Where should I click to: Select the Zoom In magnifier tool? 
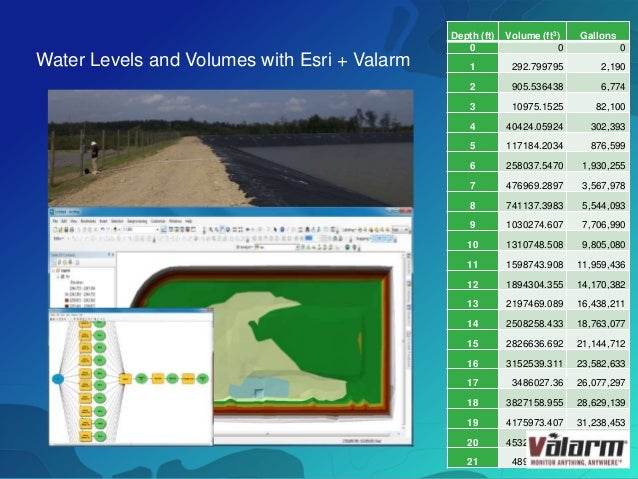pyautogui.click(x=210, y=230)
